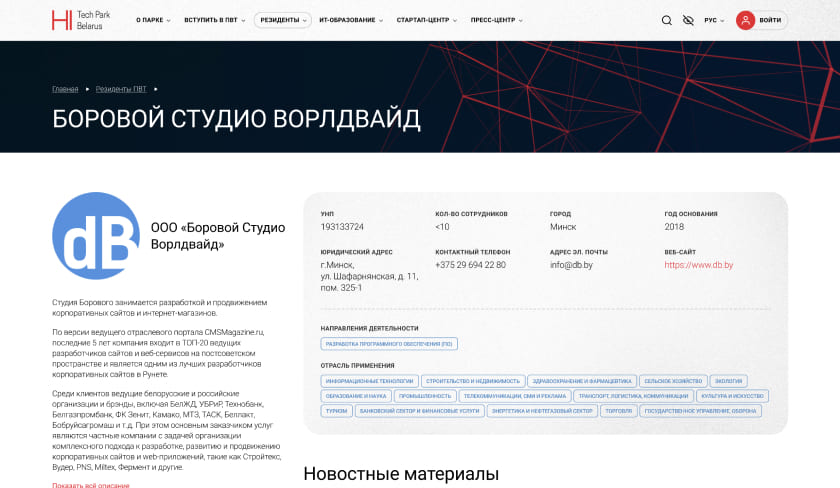This screenshot has width=840, height=488.
Task: Select the «Культура и искусство» tag
Action: 732,396
